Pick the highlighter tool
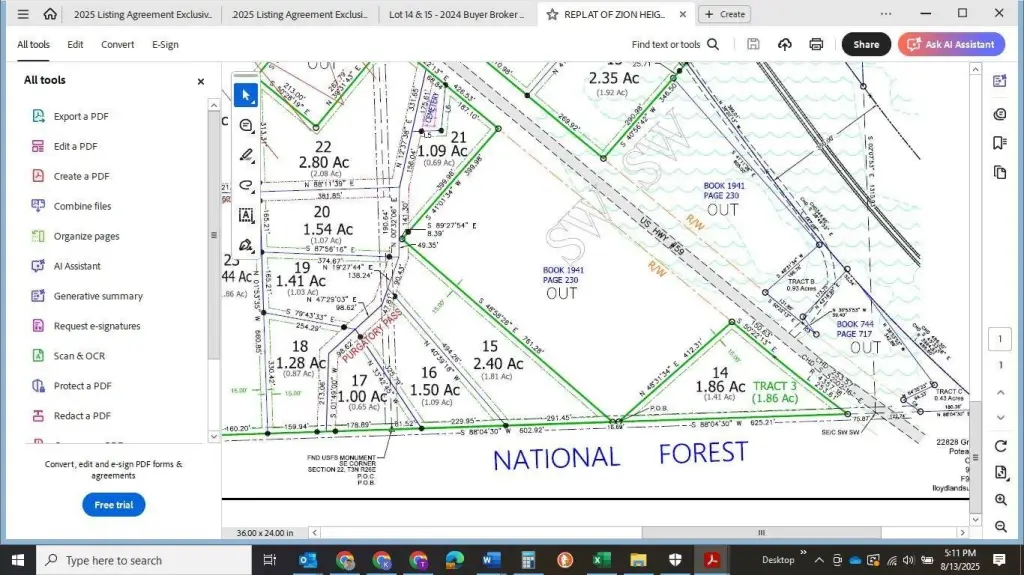 (x=246, y=155)
